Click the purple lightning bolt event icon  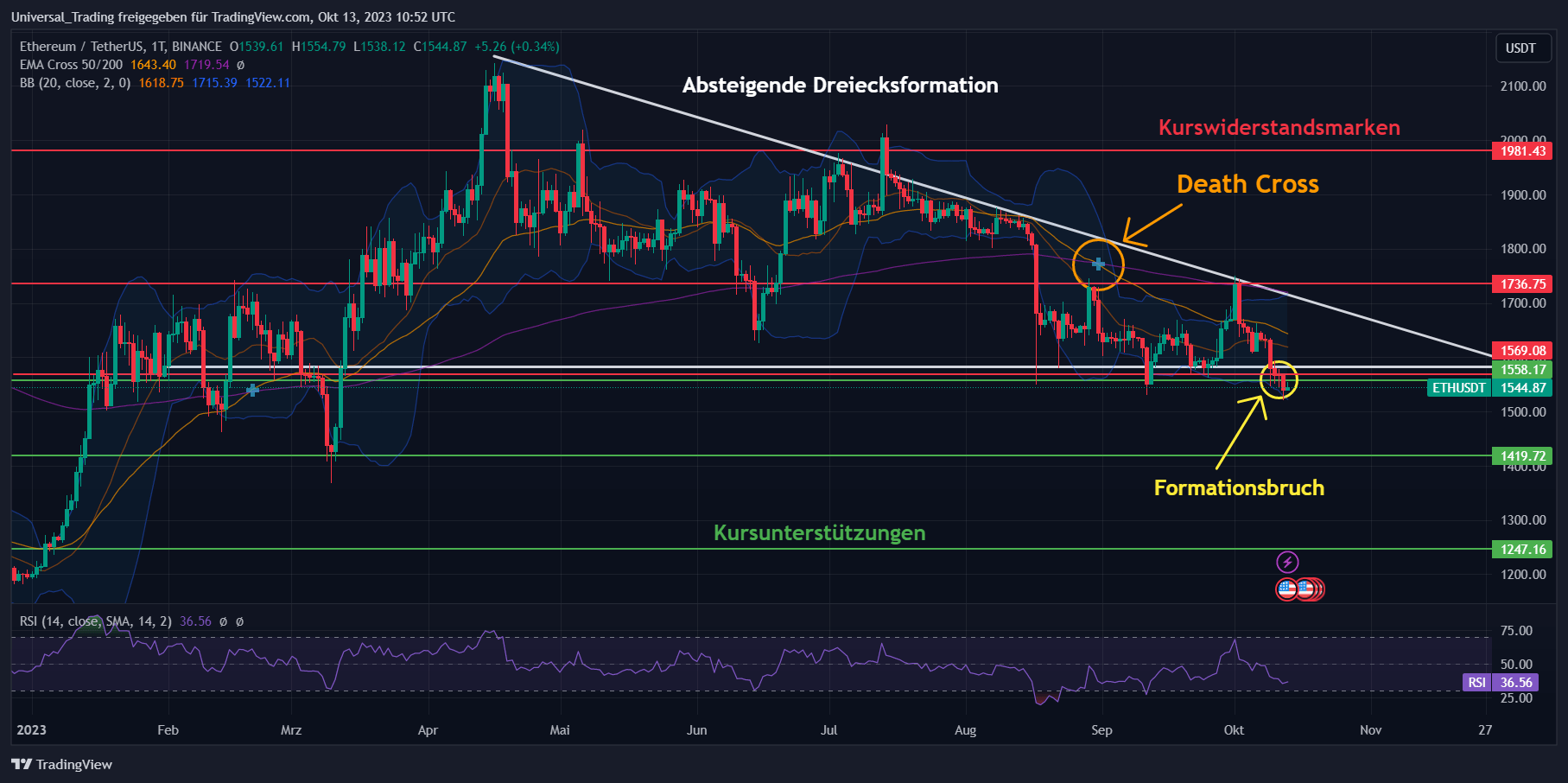1287,563
